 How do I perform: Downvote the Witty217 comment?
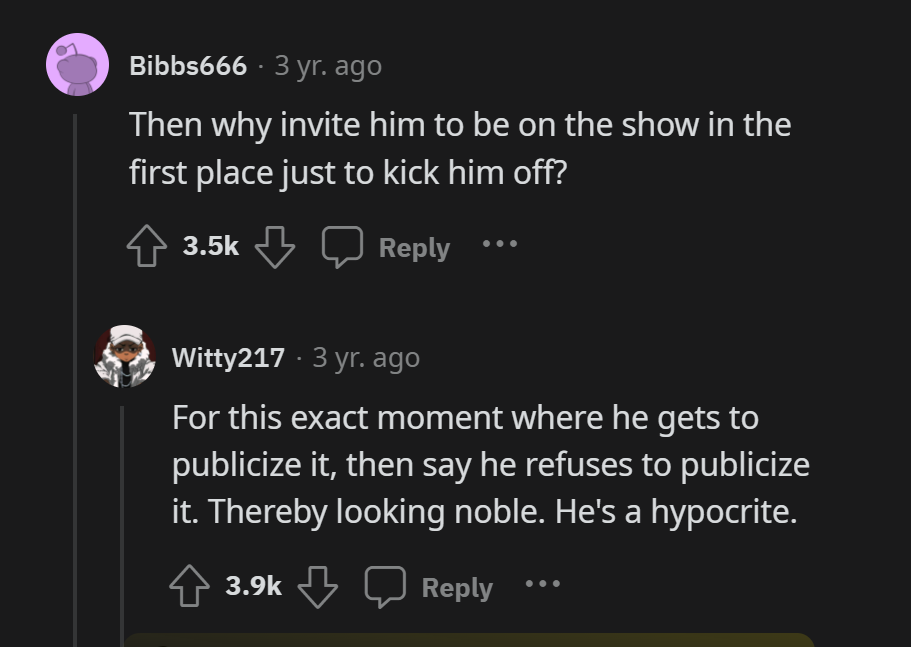[318, 587]
